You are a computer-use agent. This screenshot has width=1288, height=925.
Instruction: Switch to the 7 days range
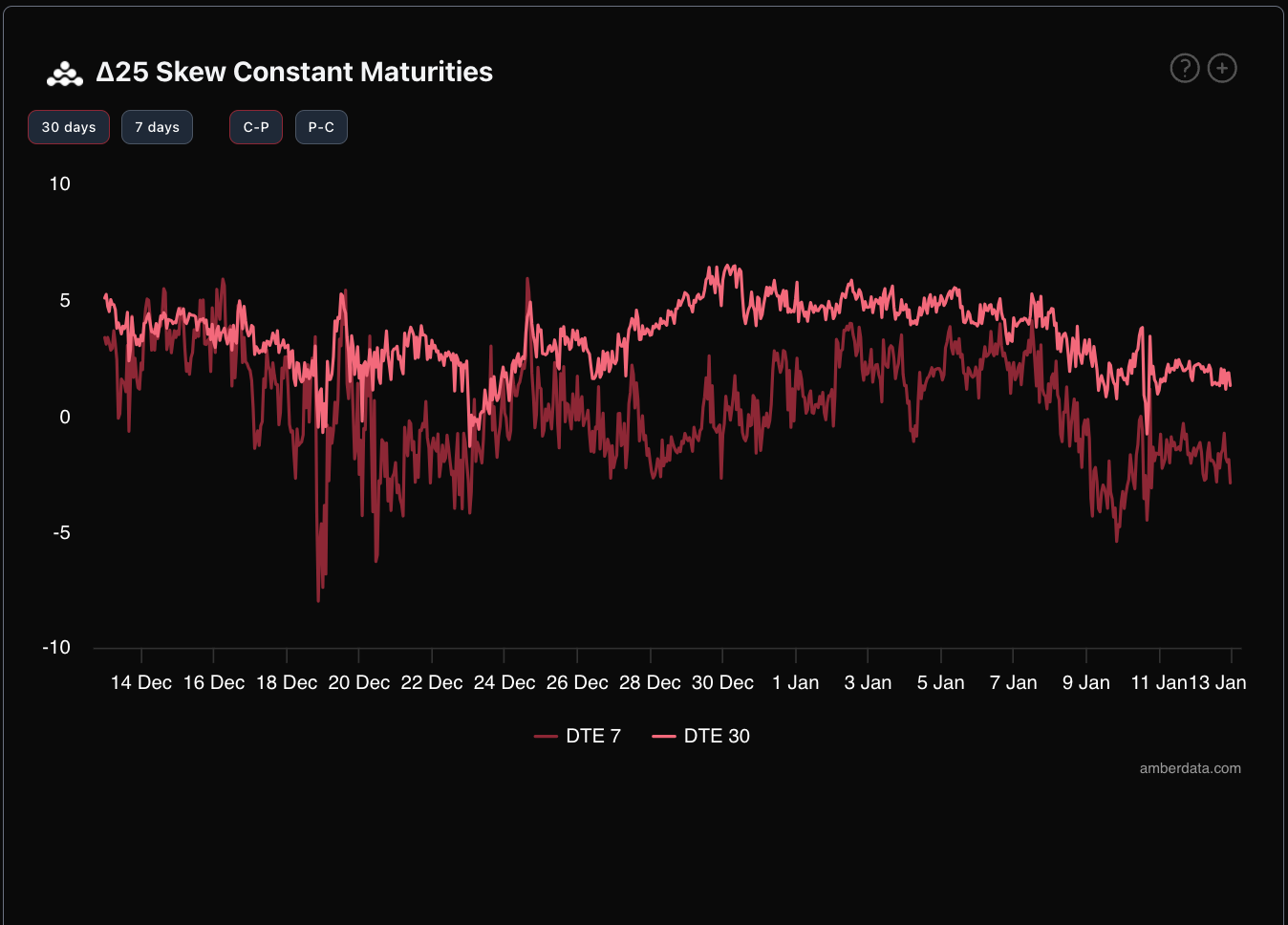157,127
